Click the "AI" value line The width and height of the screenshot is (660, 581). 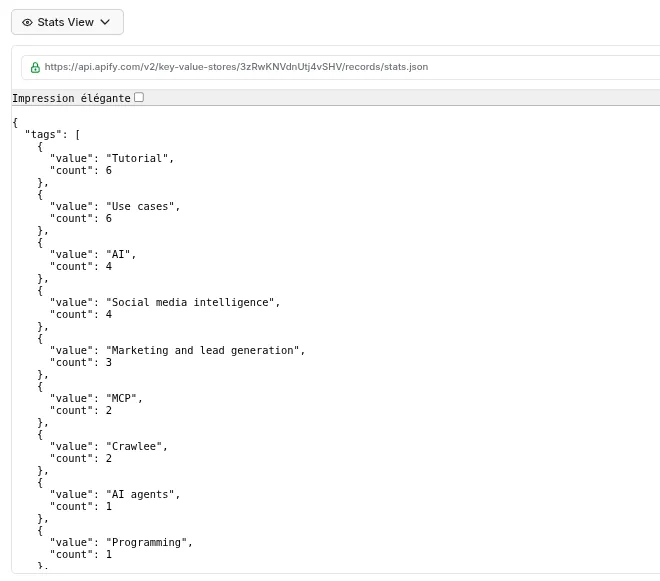click(x=93, y=254)
